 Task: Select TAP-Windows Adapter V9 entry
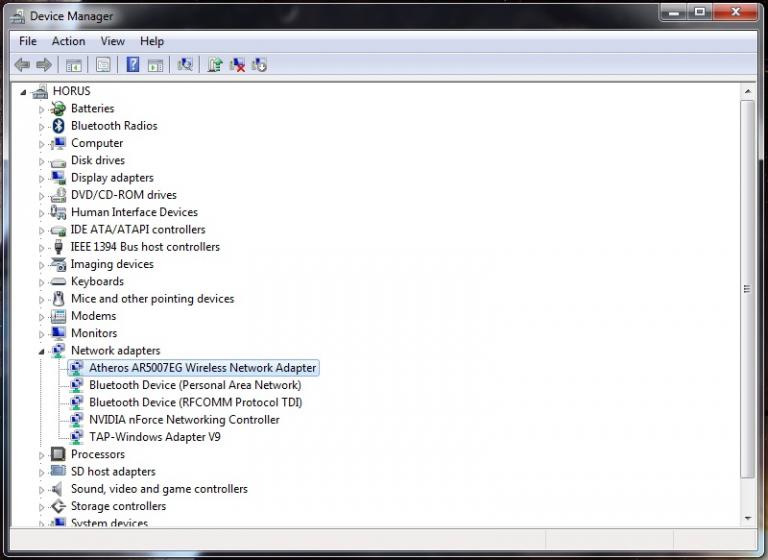pyautogui.click(x=154, y=437)
